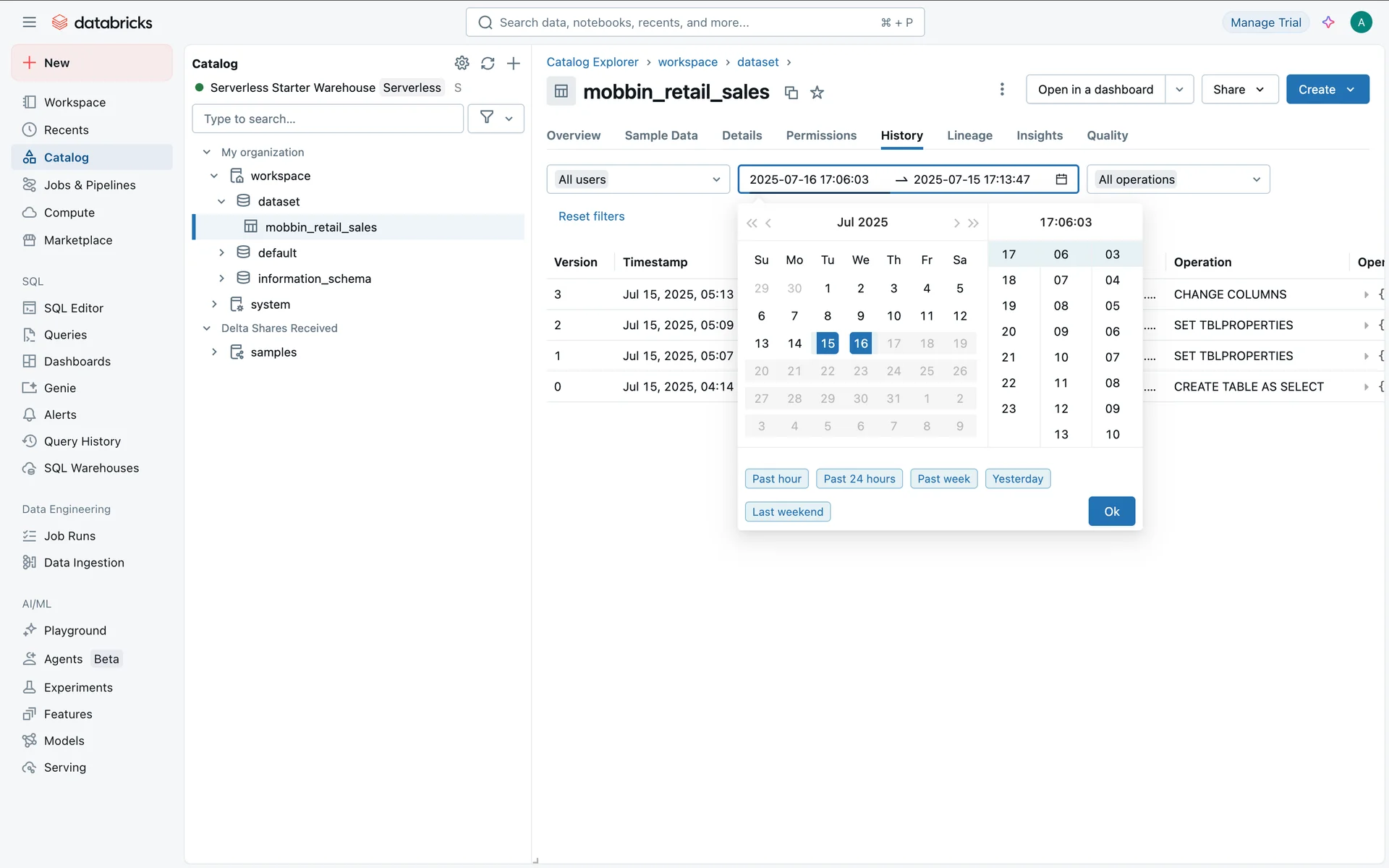Expand the default schema node
The image size is (1389, 868).
(x=221, y=253)
